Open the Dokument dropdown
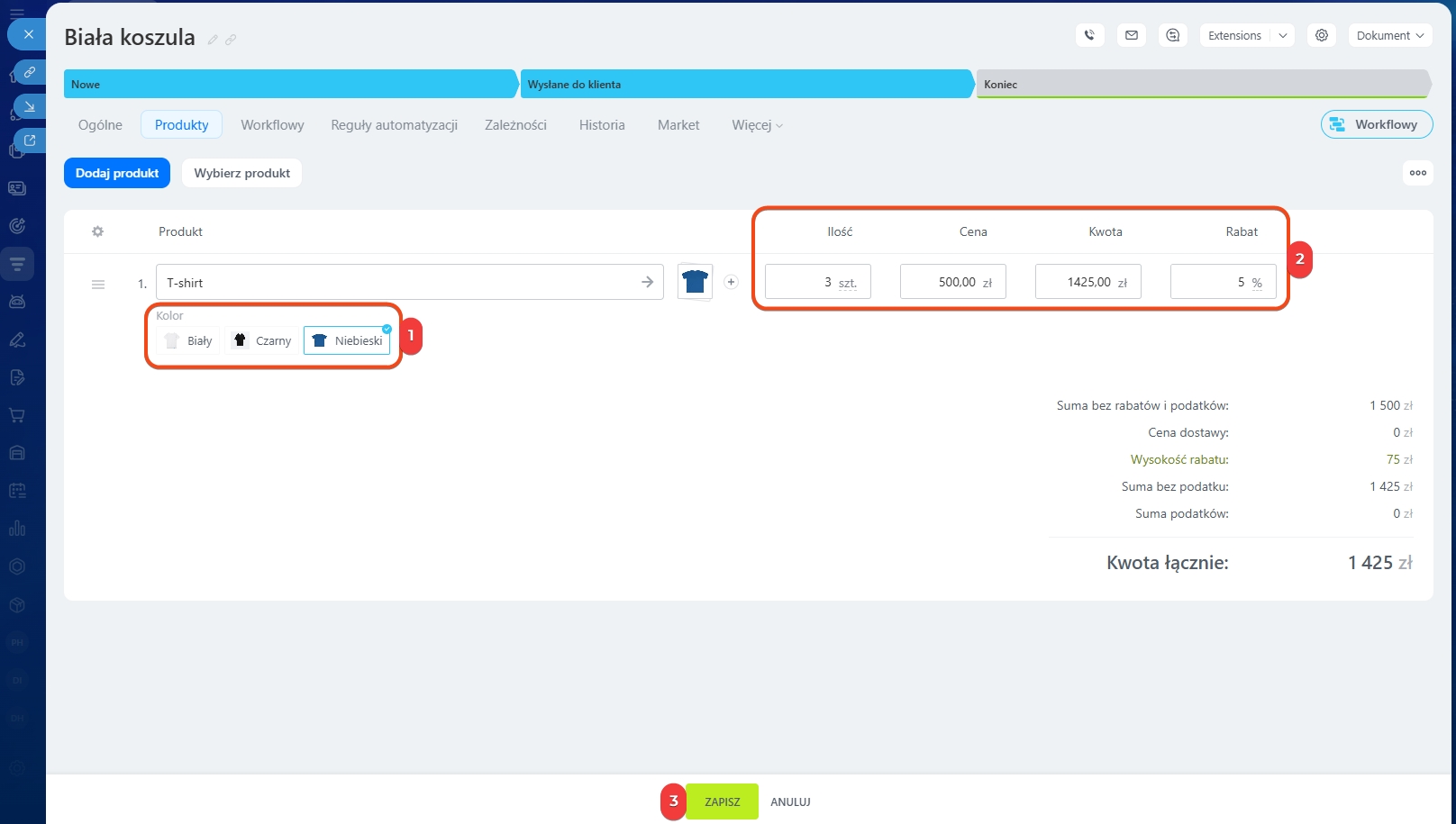Image resolution: width=1456 pixels, height=824 pixels. coord(1389,35)
